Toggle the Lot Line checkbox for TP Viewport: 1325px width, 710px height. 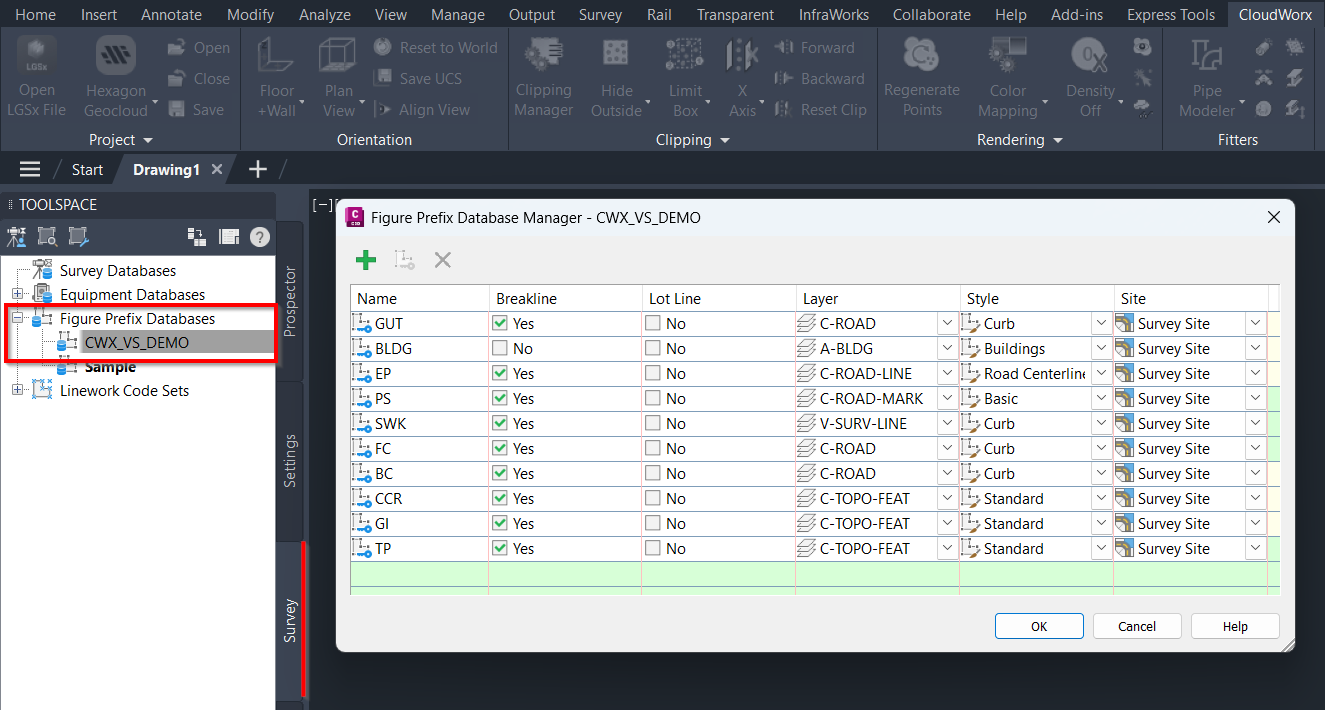point(652,549)
